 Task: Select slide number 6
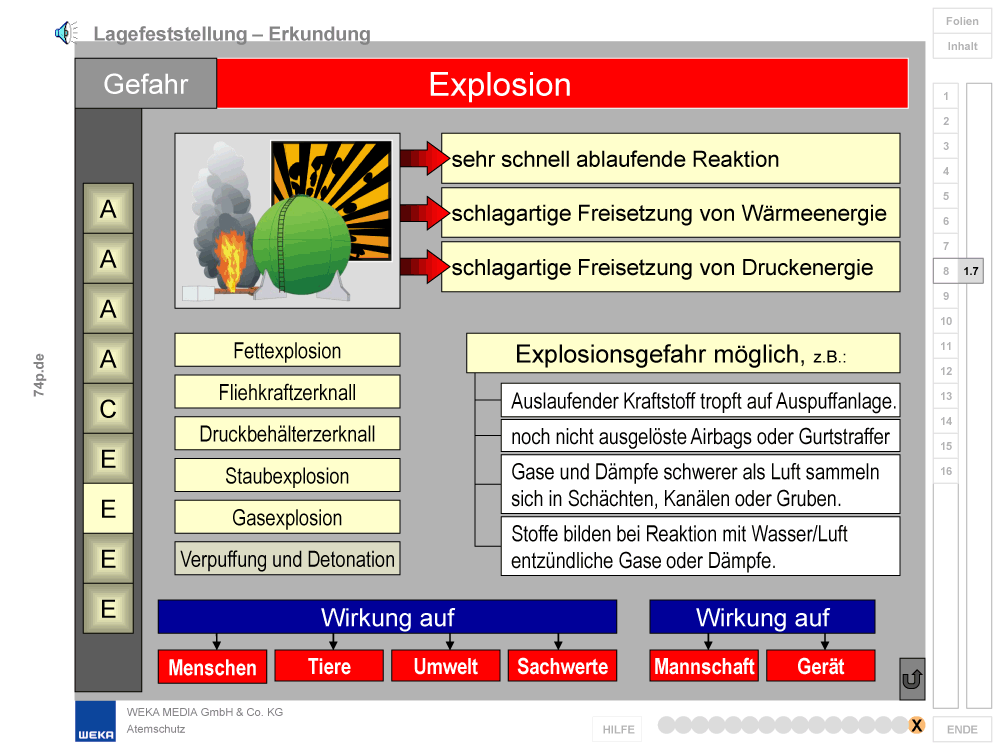[x=946, y=221]
